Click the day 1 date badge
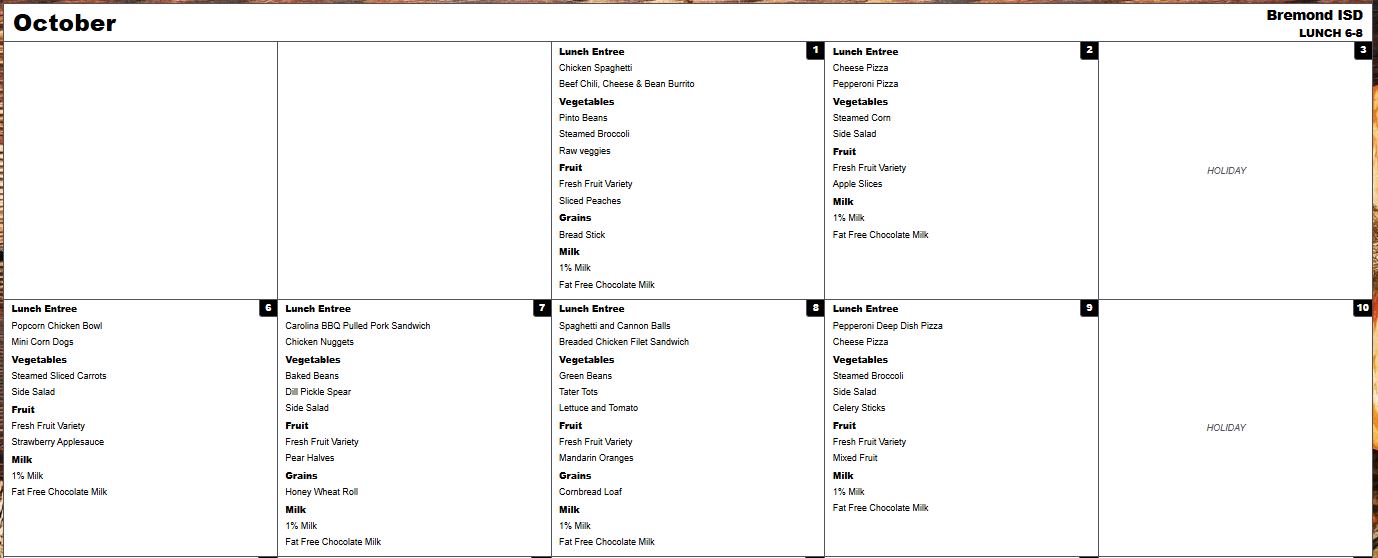Viewport: 1378px width, 558px height. tap(815, 51)
